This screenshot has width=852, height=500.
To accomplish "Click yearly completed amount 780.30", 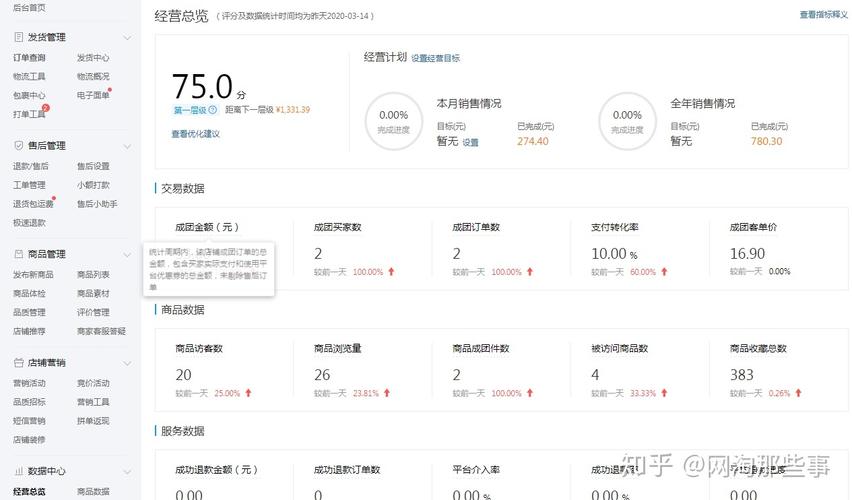I will tap(767, 141).
